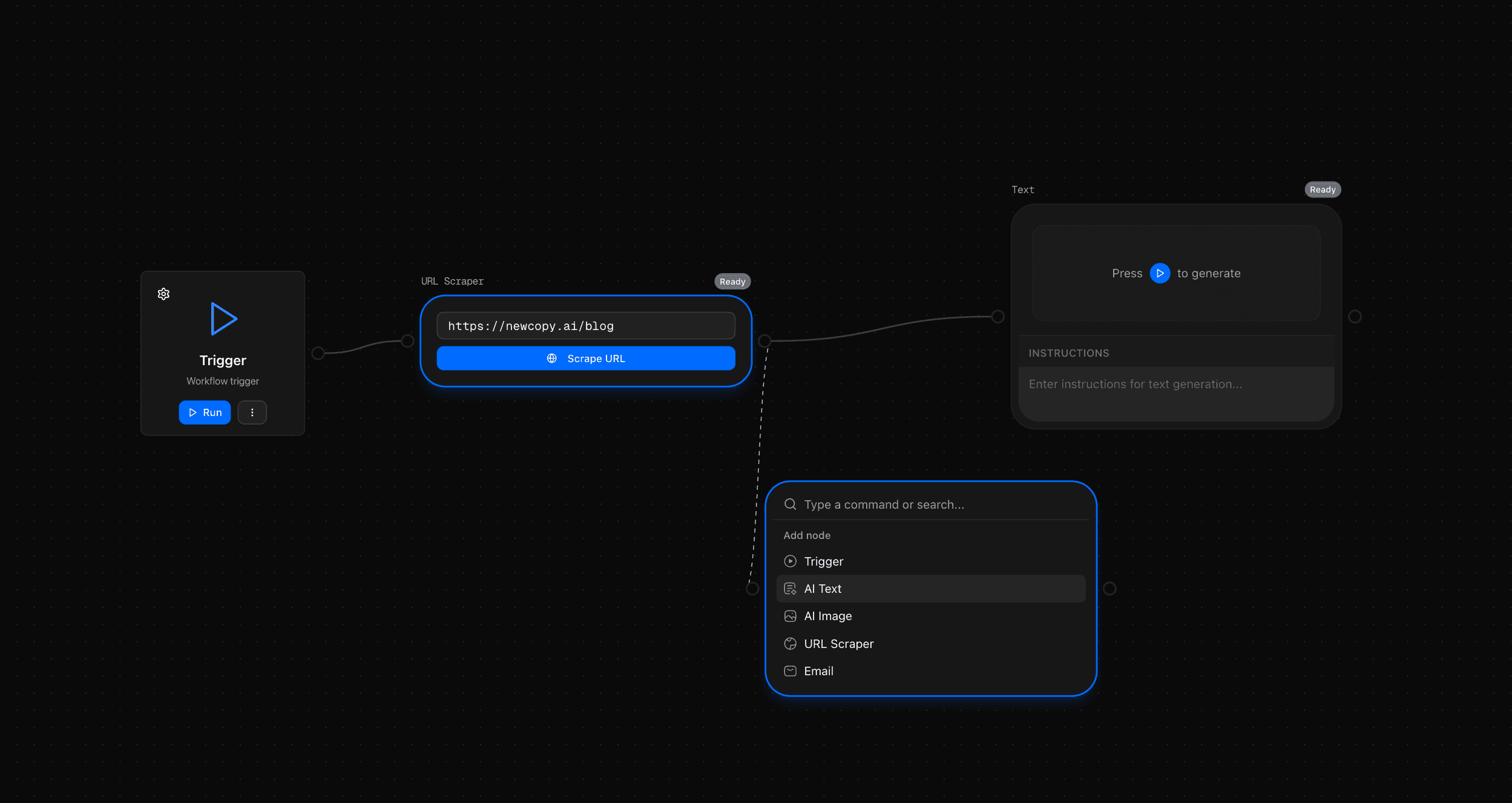This screenshot has width=1512, height=803.
Task: Click the Text node input connector
Action: [998, 317]
